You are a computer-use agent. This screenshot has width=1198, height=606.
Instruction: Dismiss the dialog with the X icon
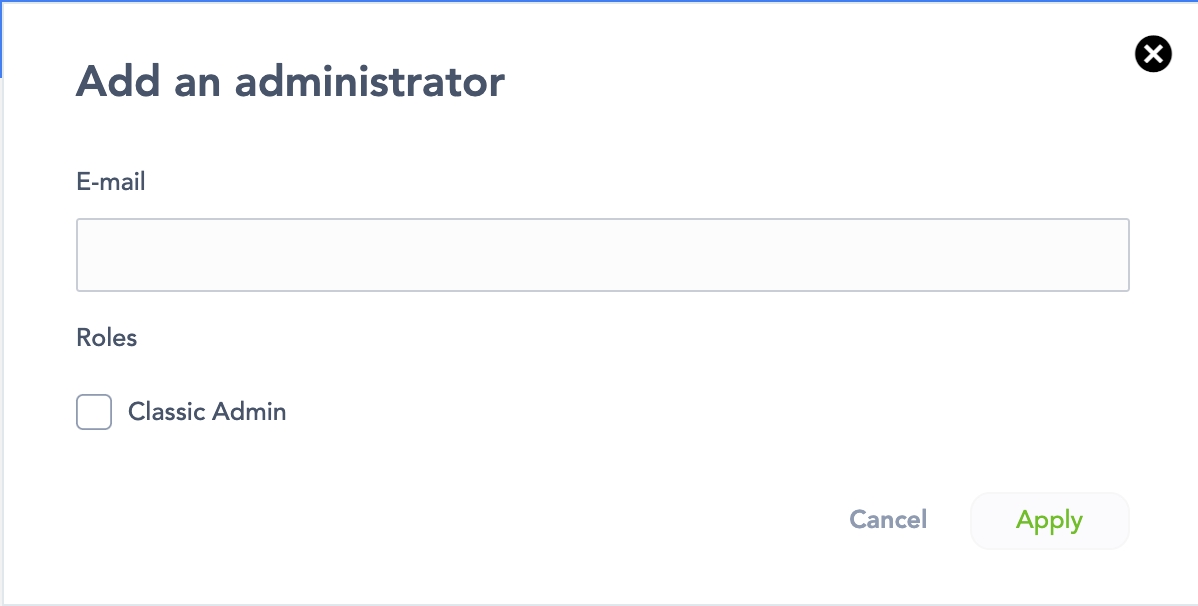[x=1153, y=54]
